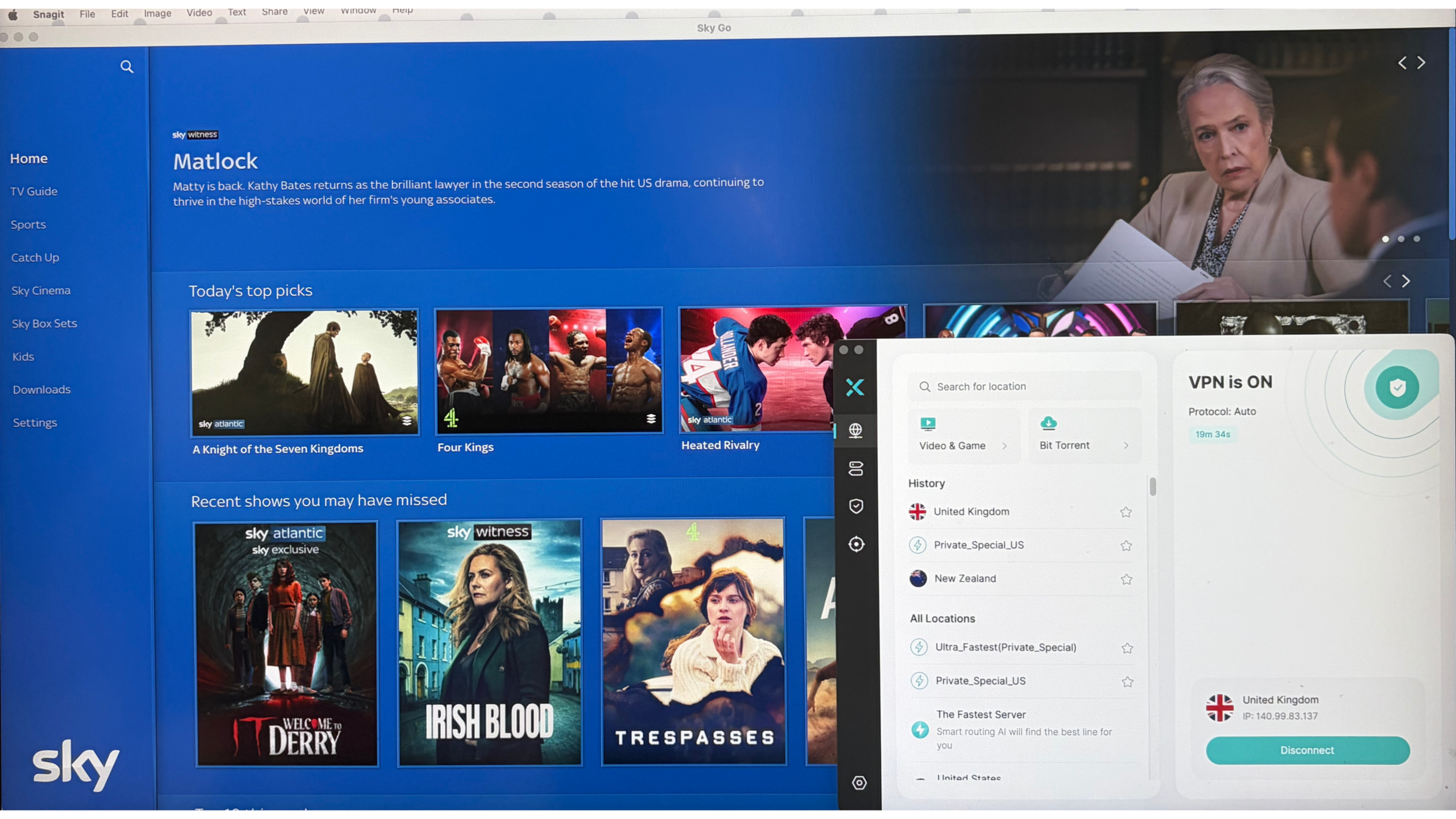The height and width of the screenshot is (819, 1456).
Task: Open VPN settings gear at sidebar bottom
Action: point(859,783)
